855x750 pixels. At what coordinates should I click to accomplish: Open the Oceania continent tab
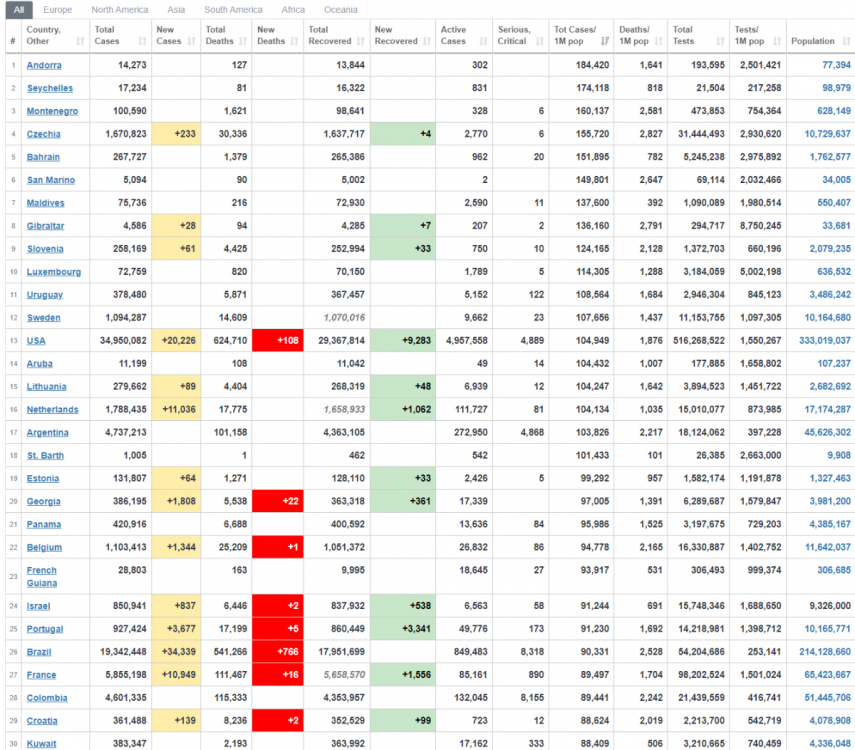(x=340, y=10)
